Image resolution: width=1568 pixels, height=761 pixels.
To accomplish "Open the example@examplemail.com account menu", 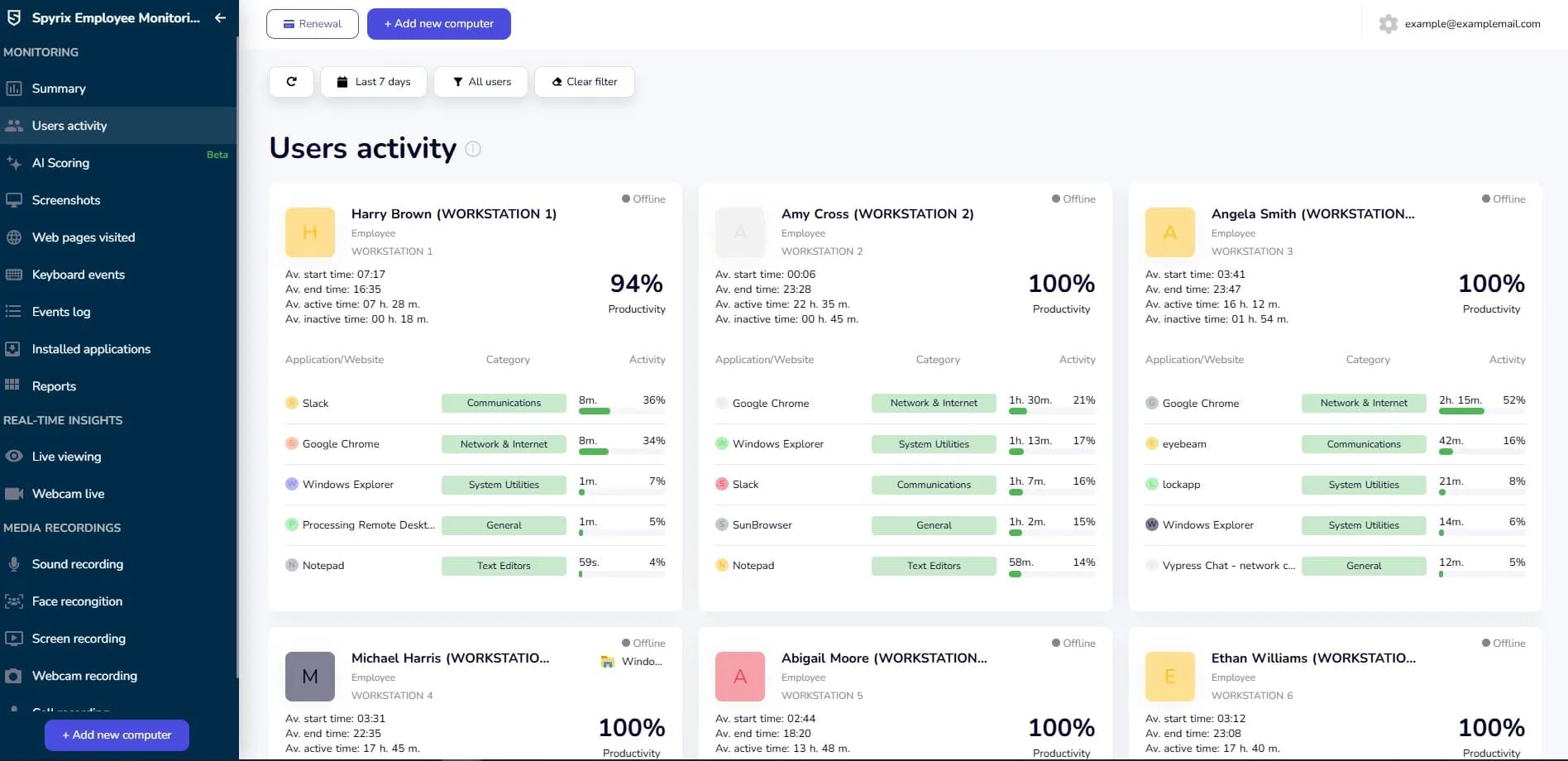I will [x=1472, y=24].
